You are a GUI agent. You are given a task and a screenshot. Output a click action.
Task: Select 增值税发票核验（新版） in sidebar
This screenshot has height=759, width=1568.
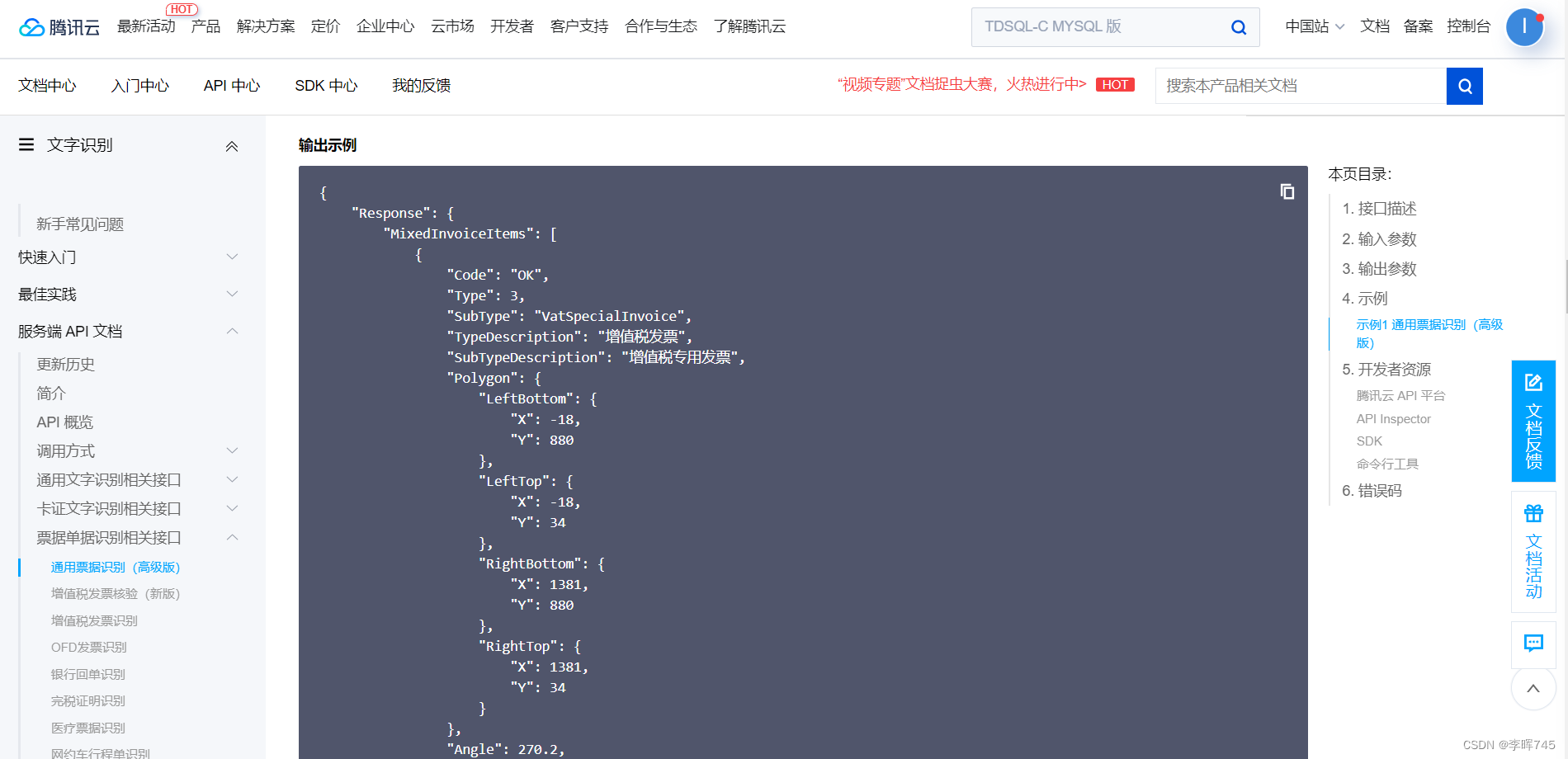[x=116, y=593]
